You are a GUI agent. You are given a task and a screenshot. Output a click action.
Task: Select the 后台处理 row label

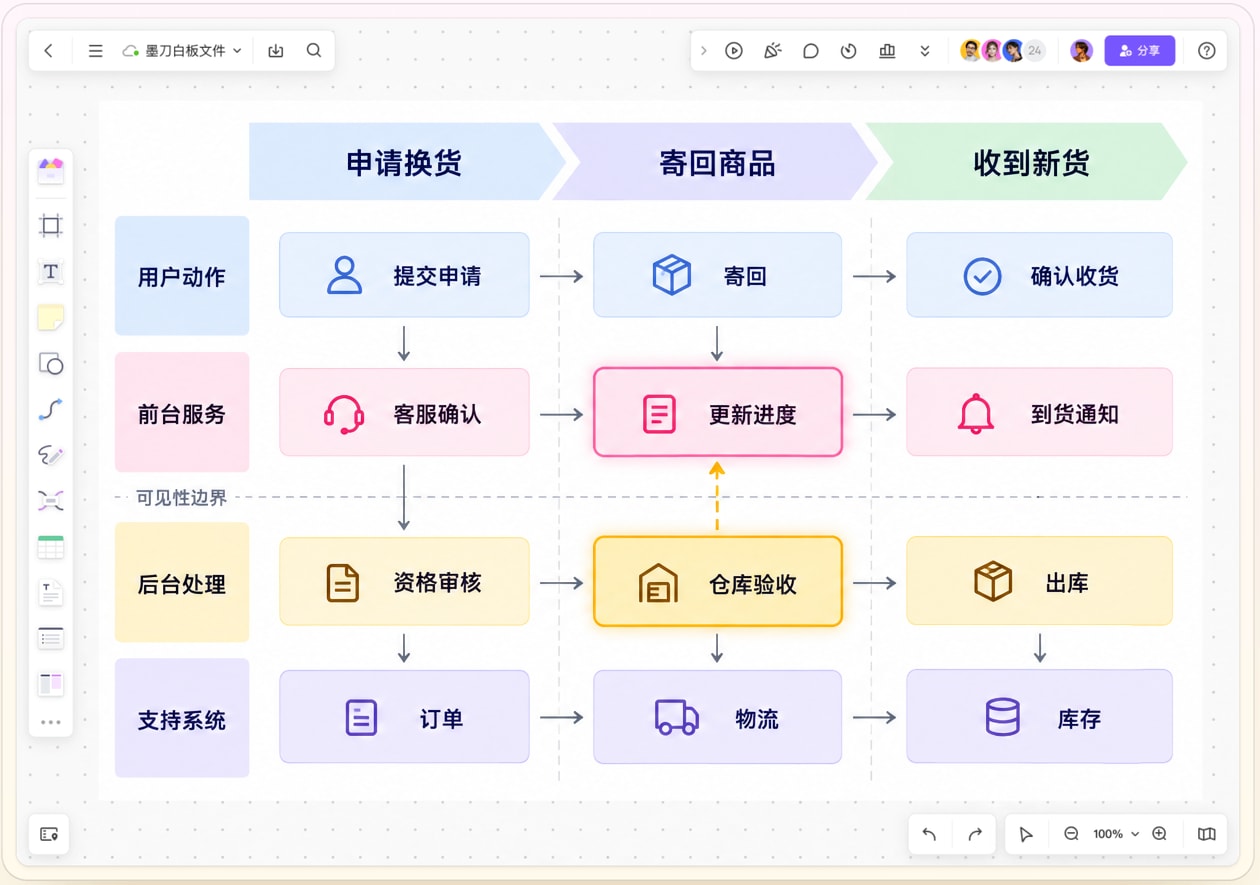182,583
